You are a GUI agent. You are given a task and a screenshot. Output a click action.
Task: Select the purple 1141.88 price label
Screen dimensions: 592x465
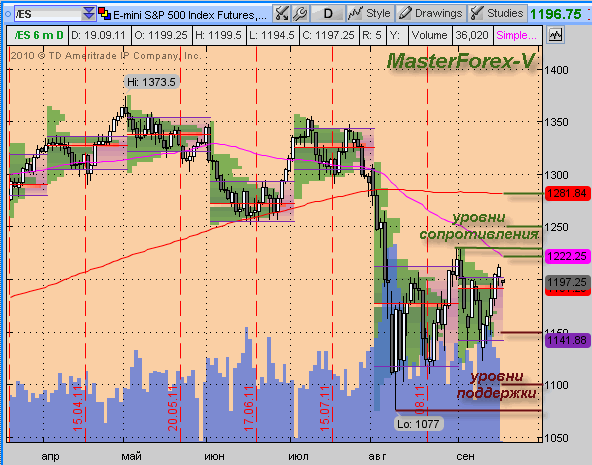click(567, 340)
